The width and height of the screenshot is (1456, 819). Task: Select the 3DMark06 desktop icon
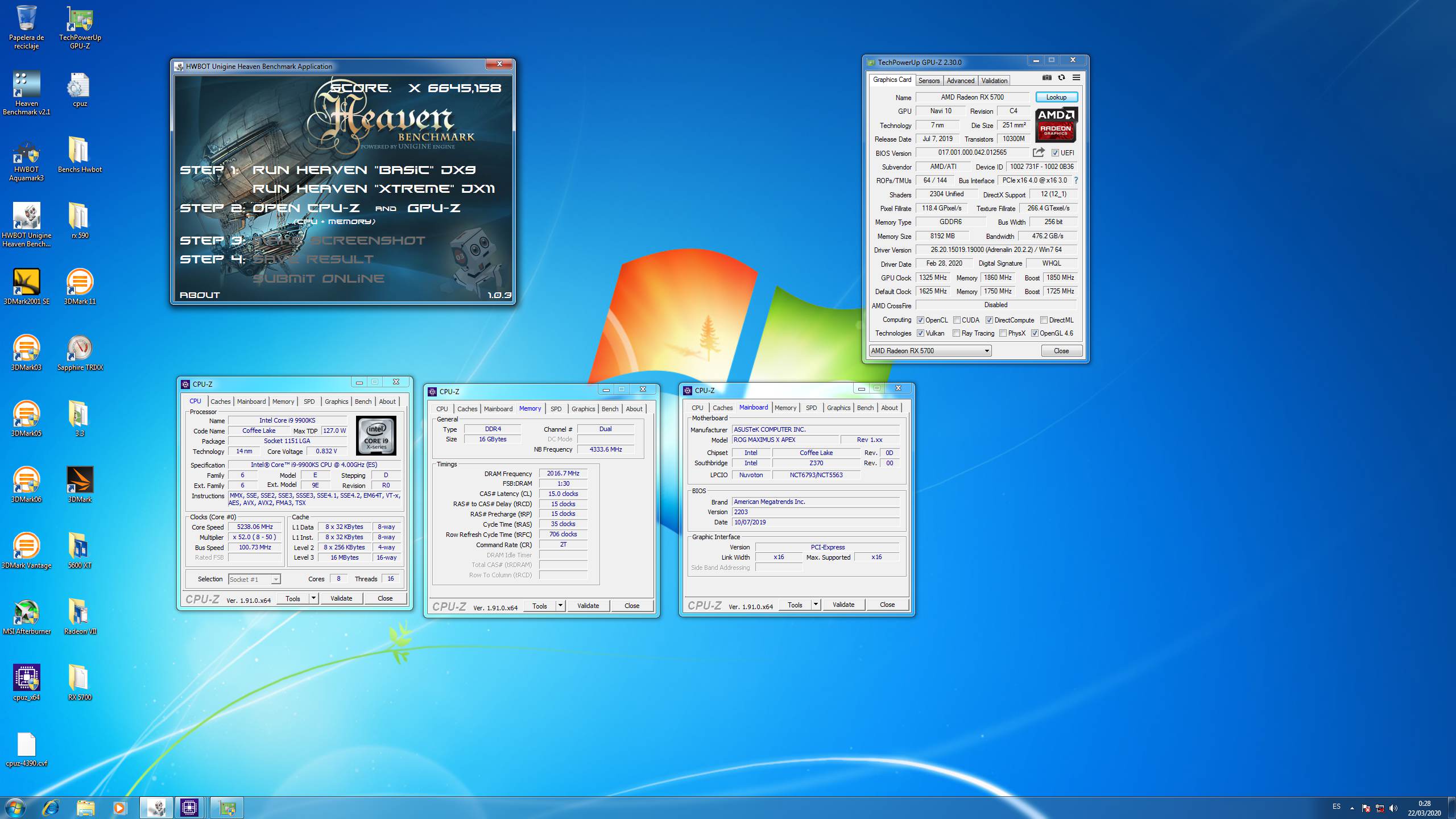[x=26, y=485]
